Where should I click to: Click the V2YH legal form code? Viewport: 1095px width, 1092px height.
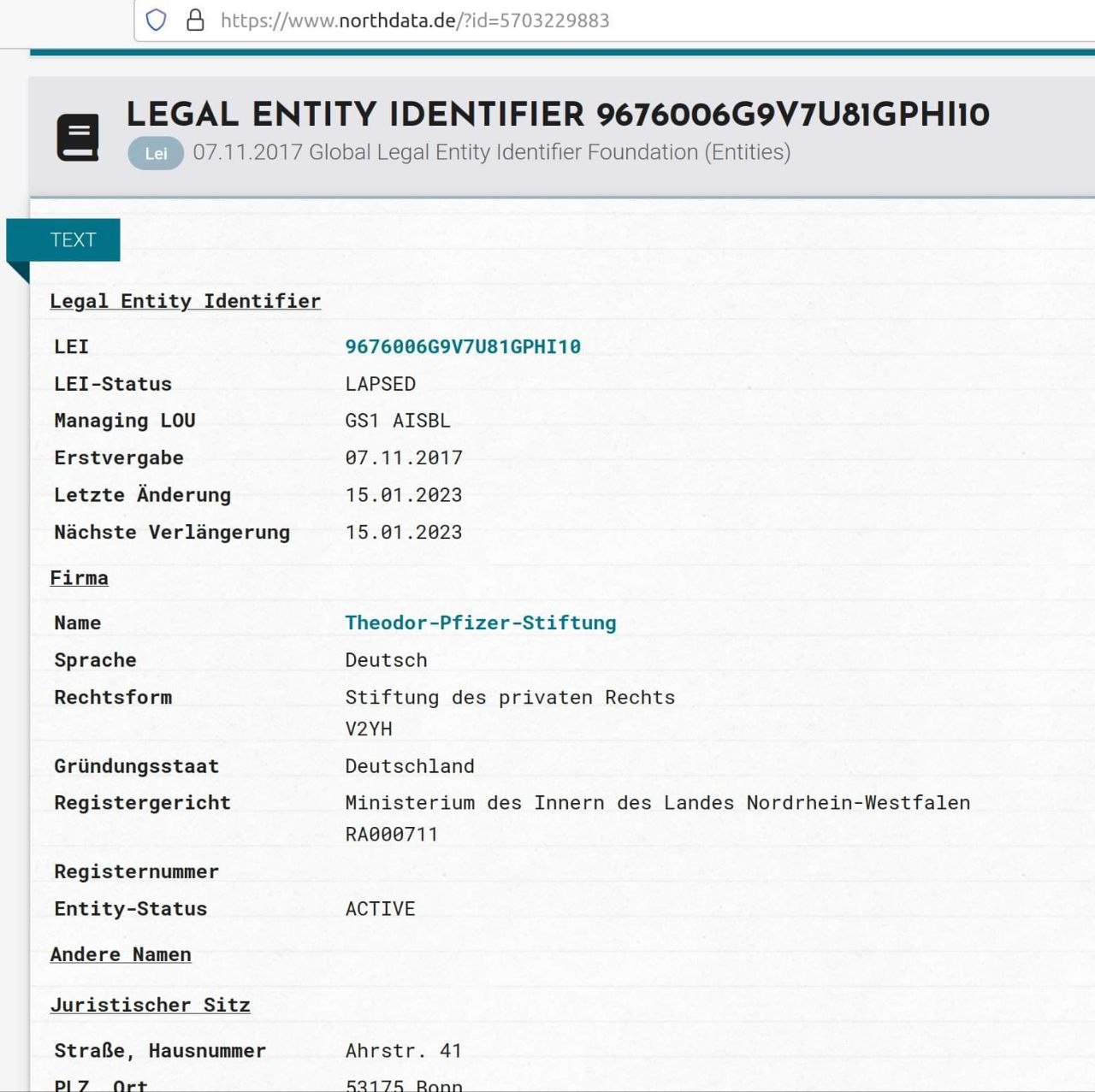(369, 729)
